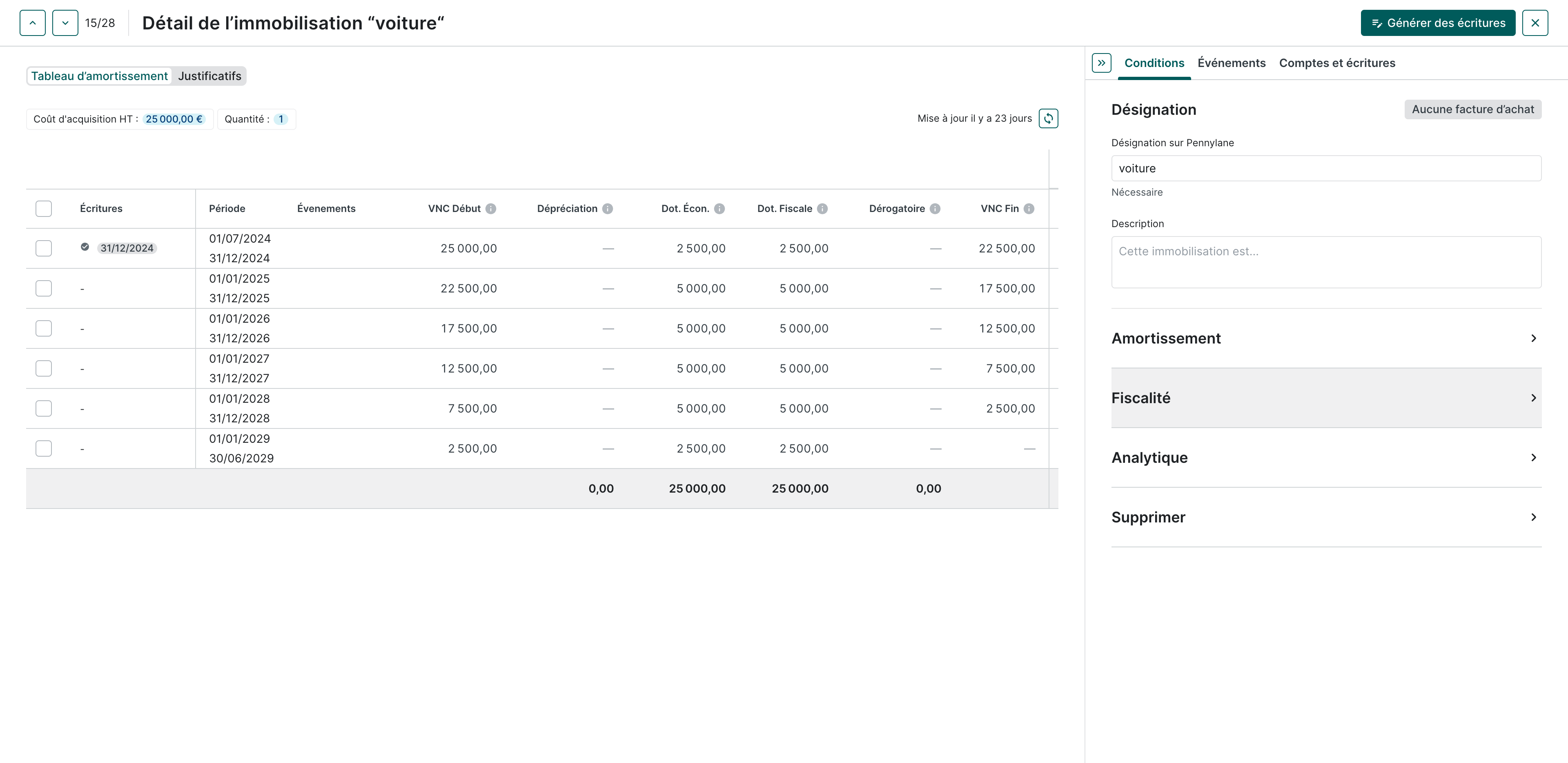Viewport: 1568px width, 763px height.
Task: Click the Aucune facture d'achat badge
Action: click(1472, 109)
